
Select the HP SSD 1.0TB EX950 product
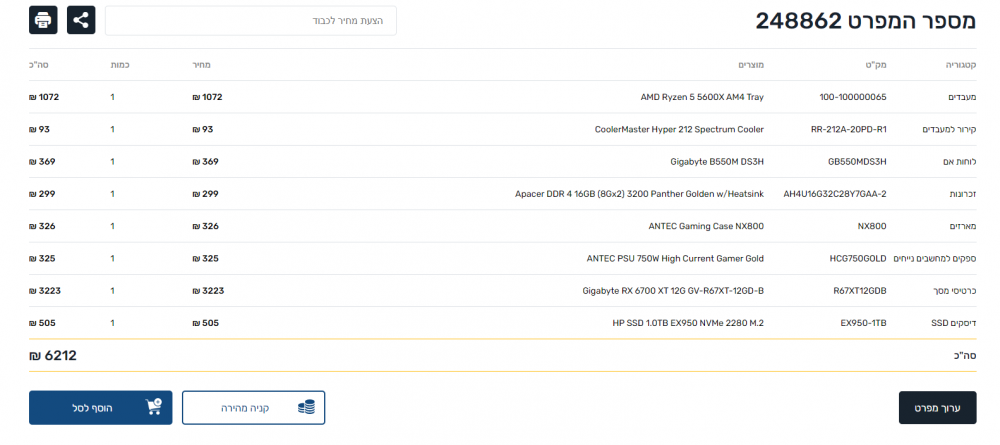click(688, 323)
